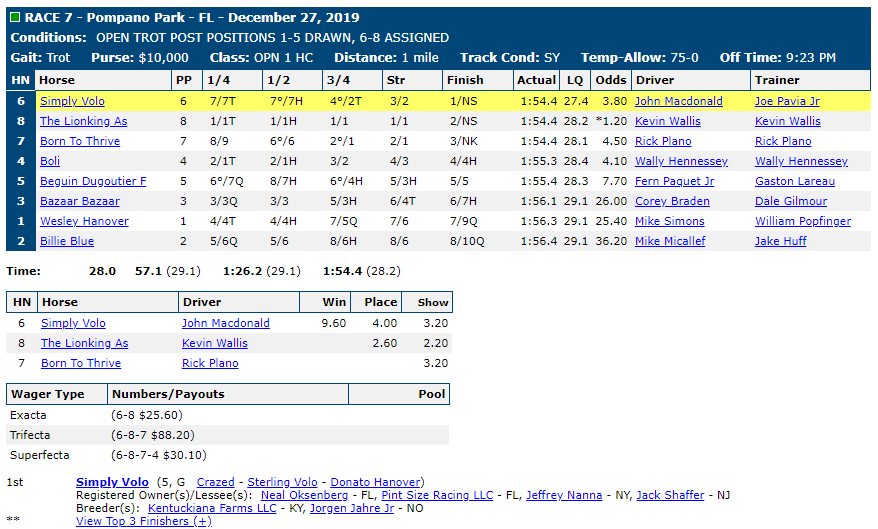Open the Billie Blue horse link
The width and height of the screenshot is (878, 529).
67,241
